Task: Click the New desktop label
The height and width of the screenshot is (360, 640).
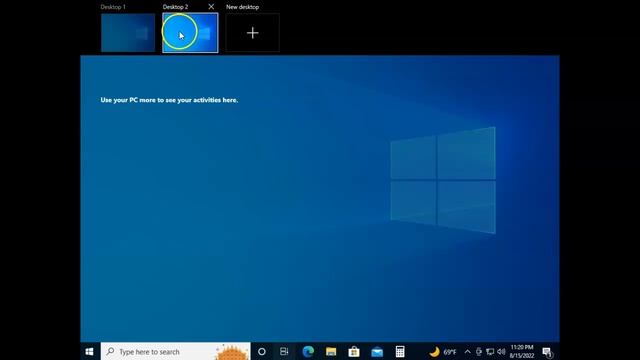Action: [242, 7]
